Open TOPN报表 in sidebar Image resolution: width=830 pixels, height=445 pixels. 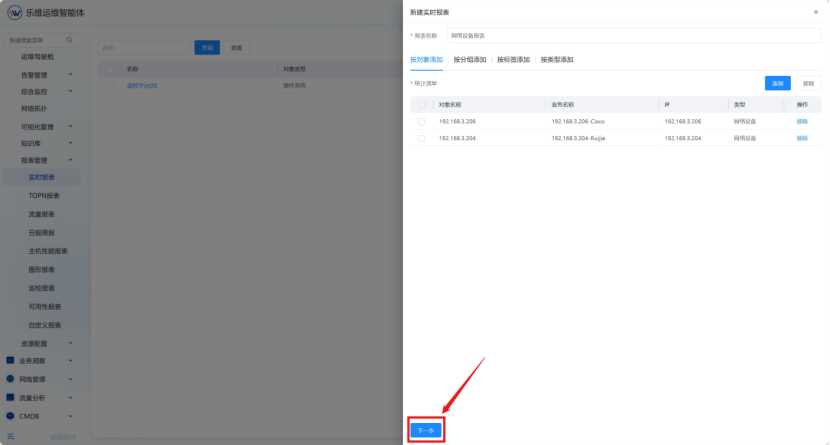click(44, 196)
